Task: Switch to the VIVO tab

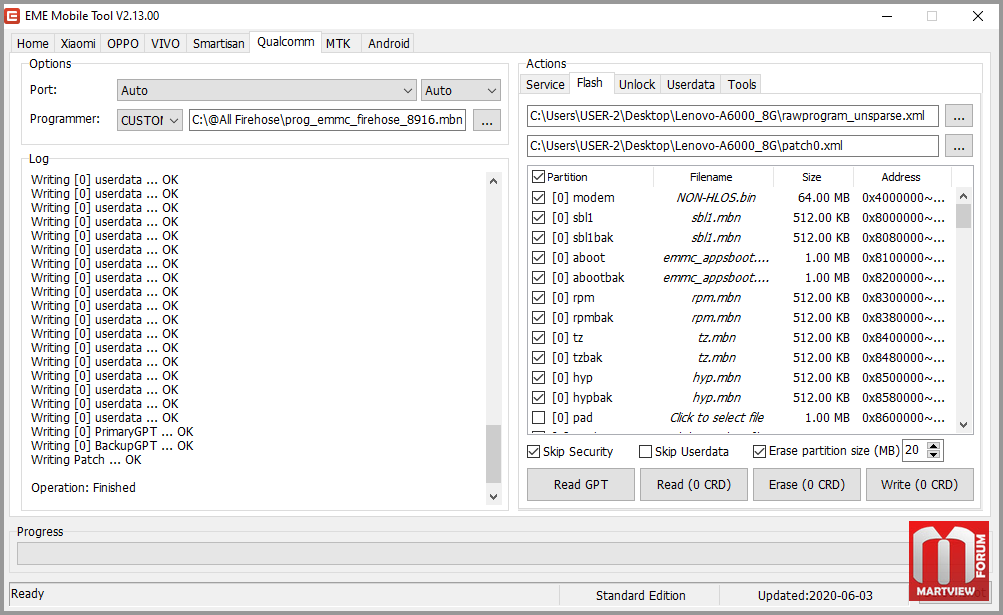Action: 165,44
